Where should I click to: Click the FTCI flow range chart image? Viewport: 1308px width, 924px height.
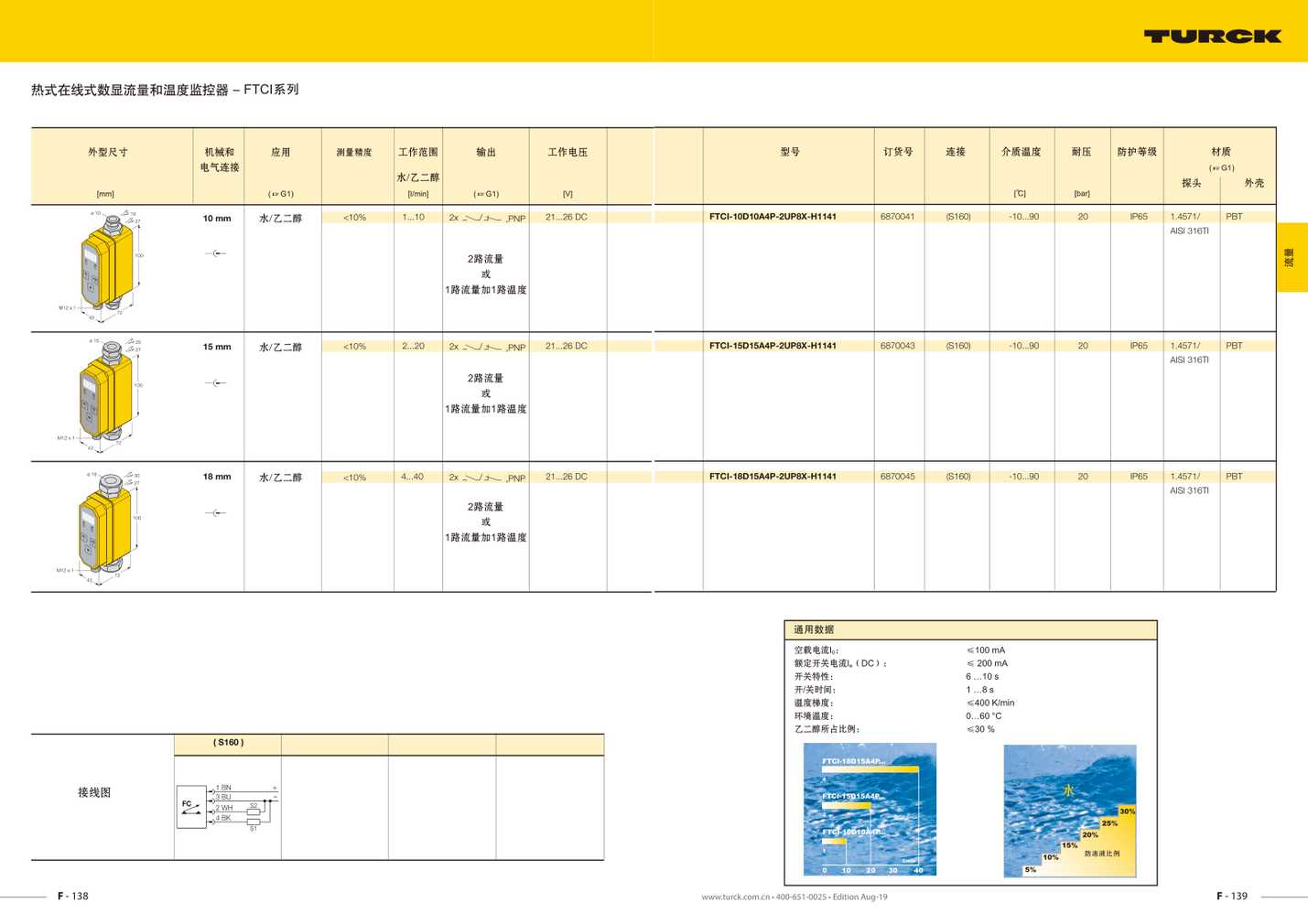click(870, 810)
